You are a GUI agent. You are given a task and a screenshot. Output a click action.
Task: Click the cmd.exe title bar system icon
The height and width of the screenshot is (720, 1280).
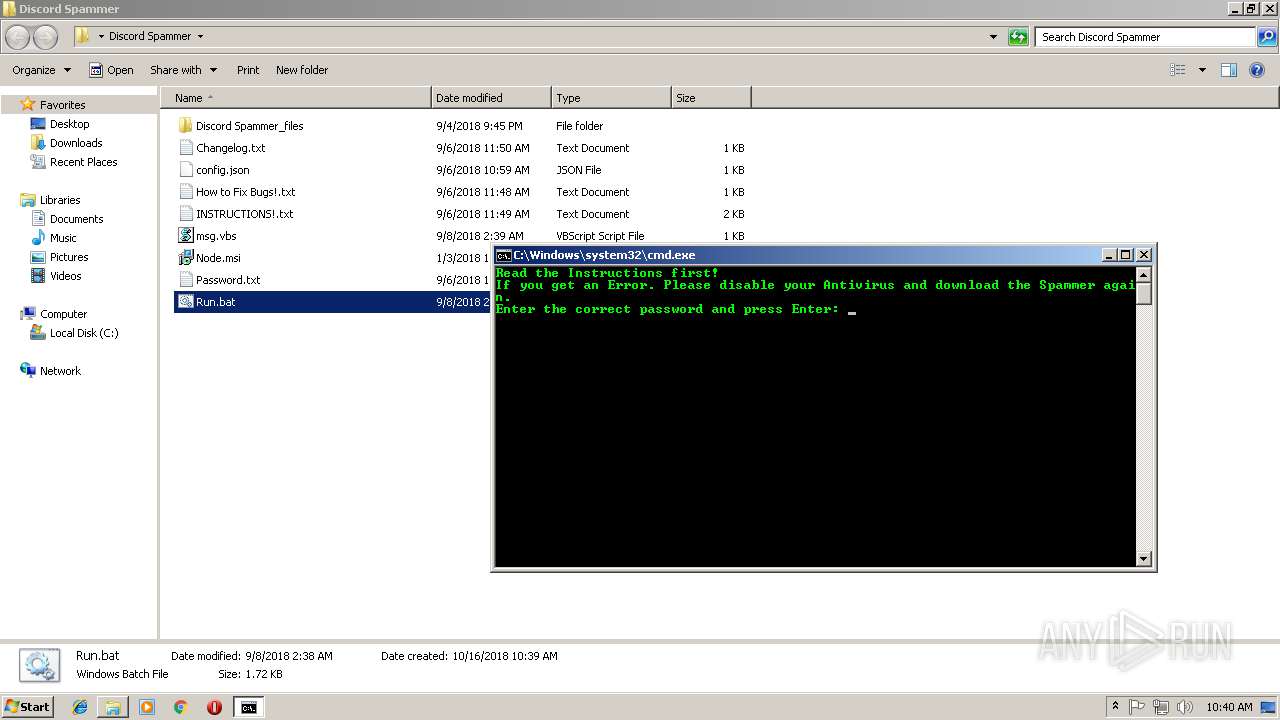point(503,255)
